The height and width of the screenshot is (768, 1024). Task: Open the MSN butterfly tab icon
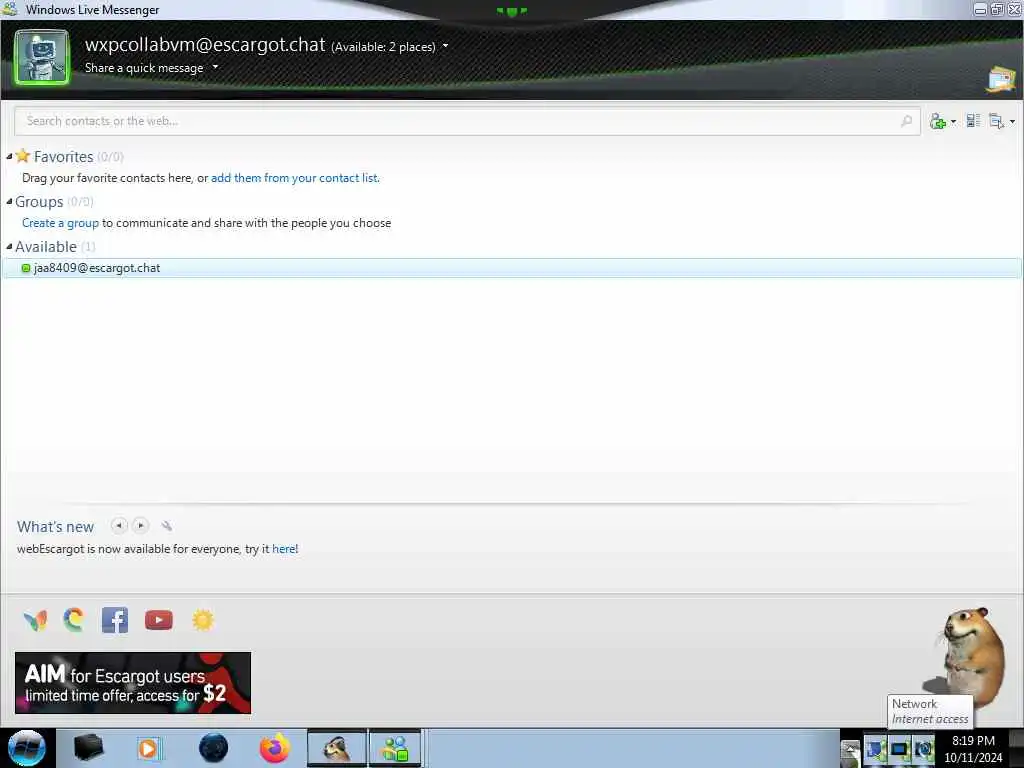pos(35,620)
